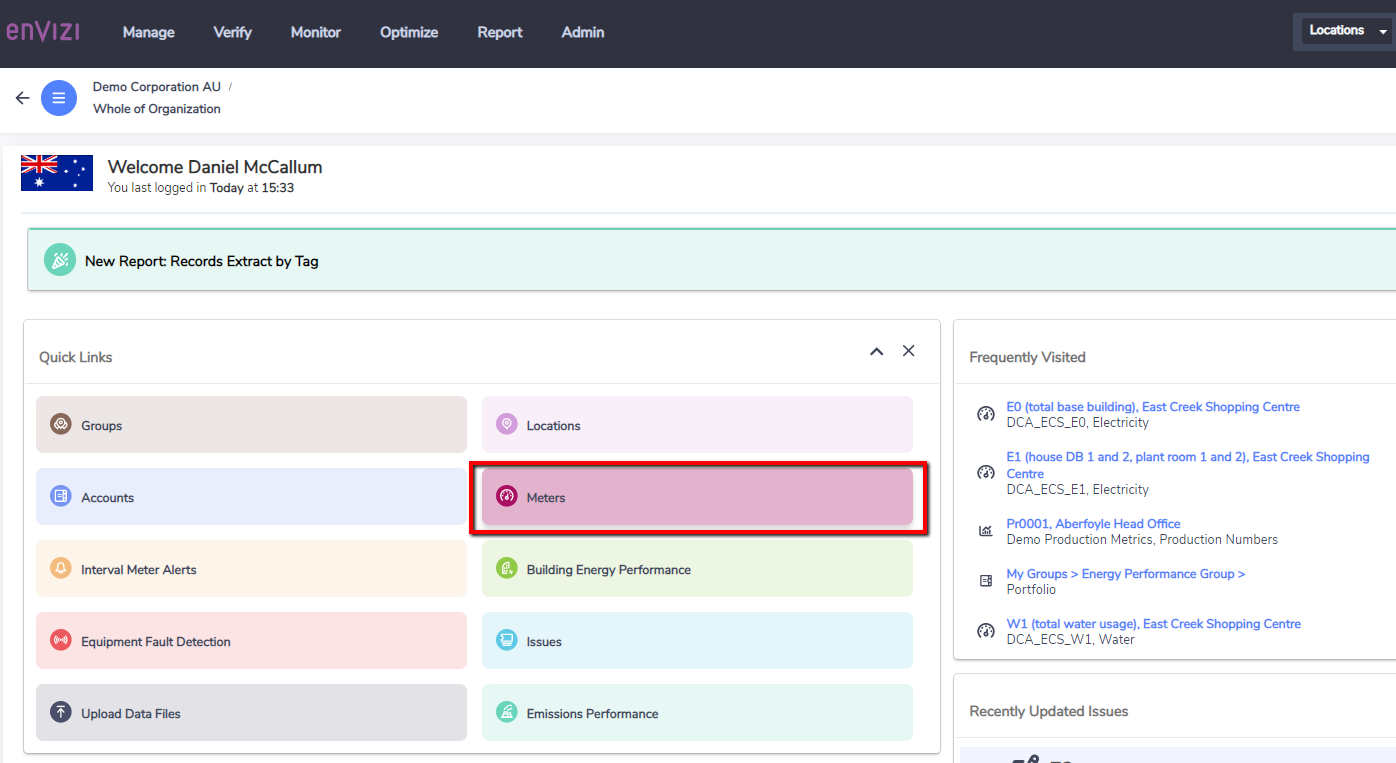
Task: Close the Quick Links panel
Action: click(x=909, y=351)
